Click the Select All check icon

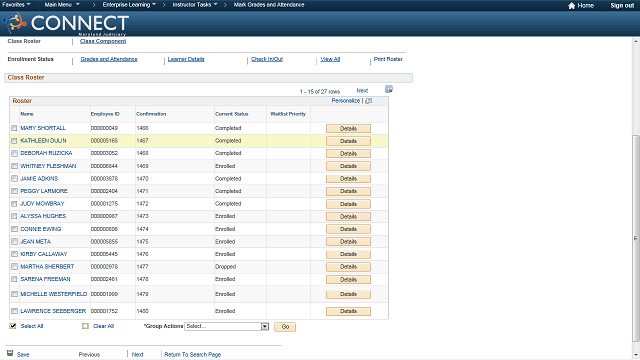point(13,326)
